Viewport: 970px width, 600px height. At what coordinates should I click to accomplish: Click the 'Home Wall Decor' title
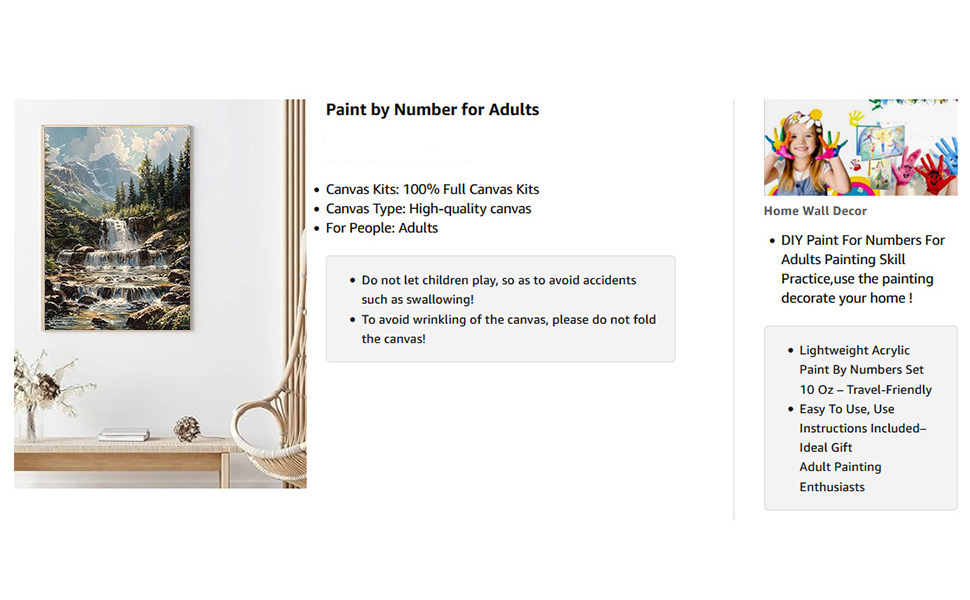(x=815, y=211)
